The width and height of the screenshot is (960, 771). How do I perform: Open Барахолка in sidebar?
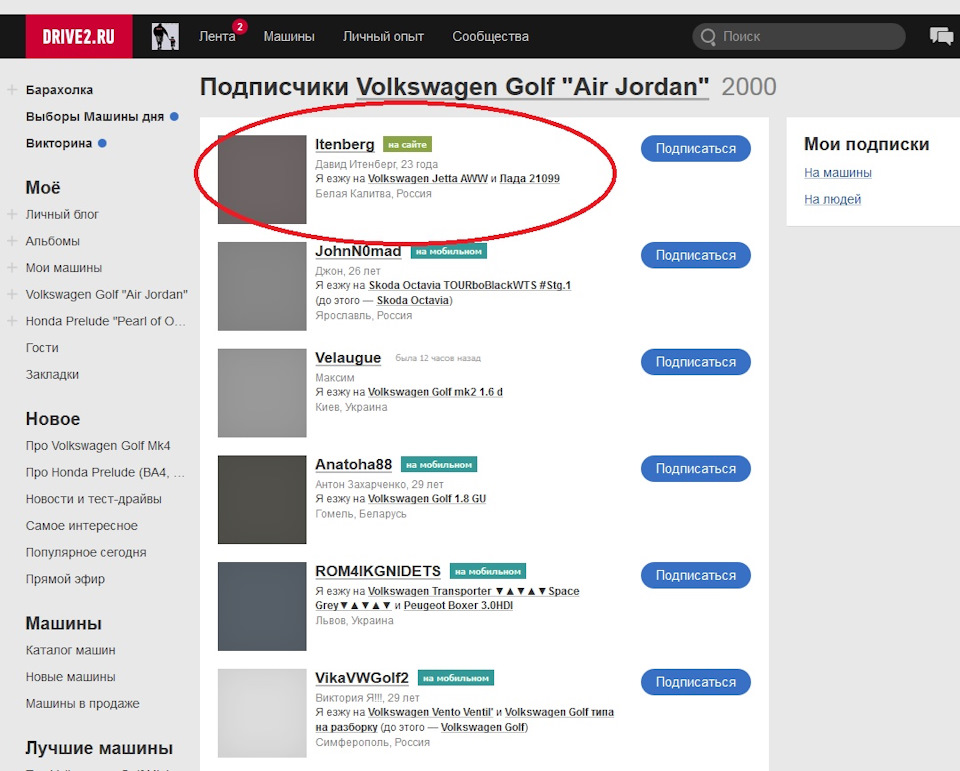tap(59, 90)
